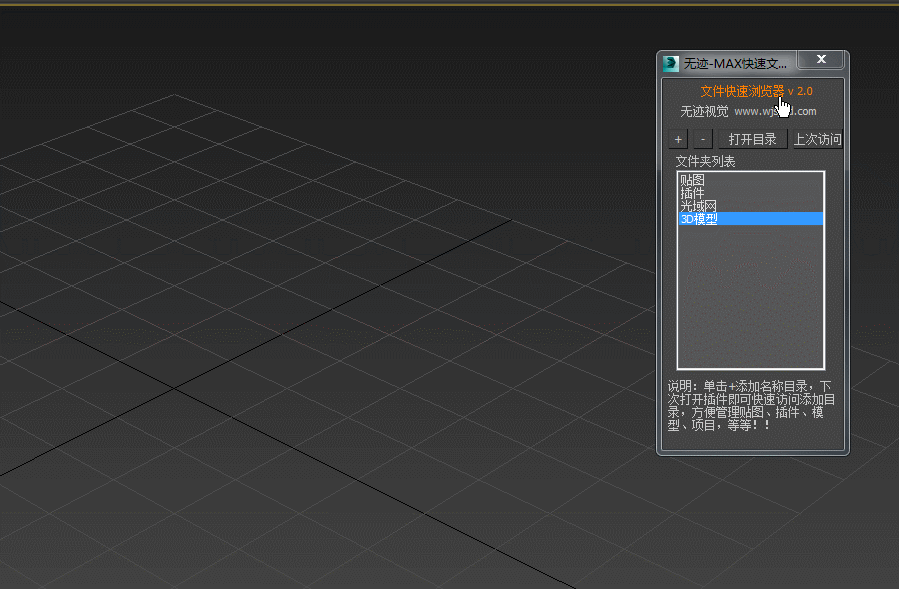
Task: Visit the www.wjsj3d.com website link
Action: coord(775,111)
